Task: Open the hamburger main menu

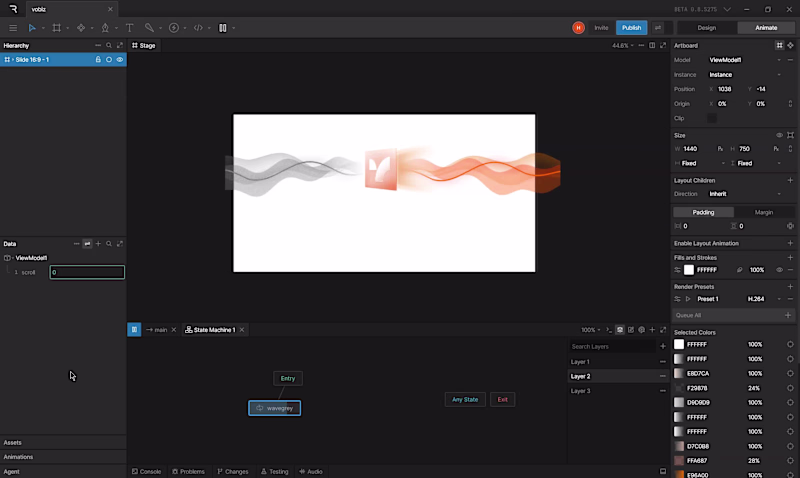Action: click(13, 28)
